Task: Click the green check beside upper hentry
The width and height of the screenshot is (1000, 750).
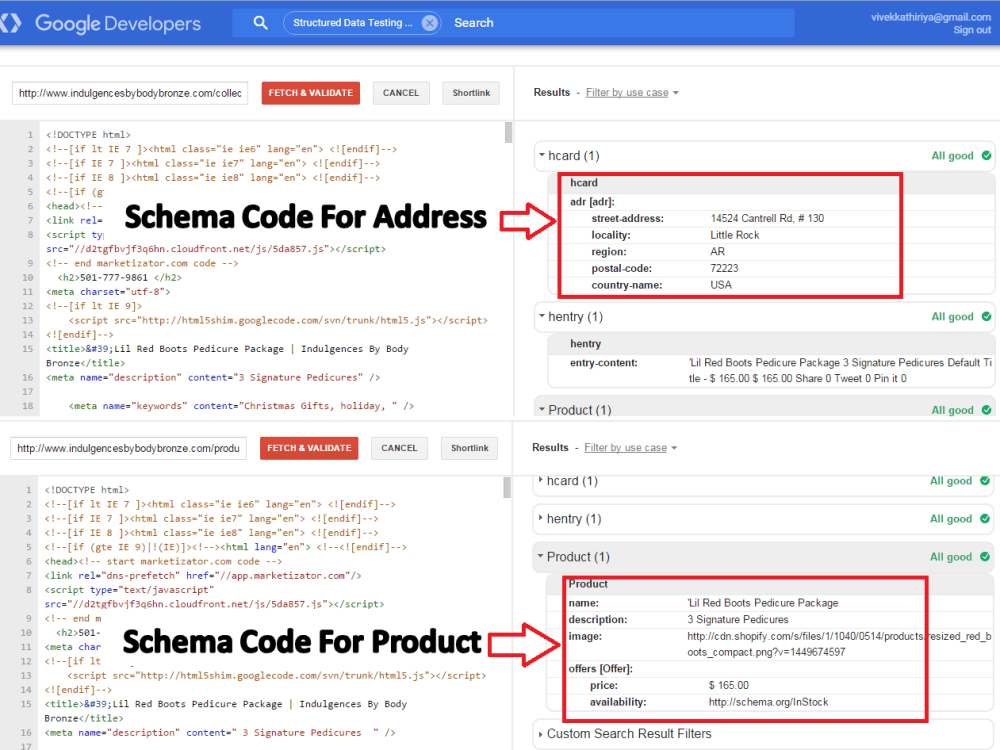Action: point(987,317)
